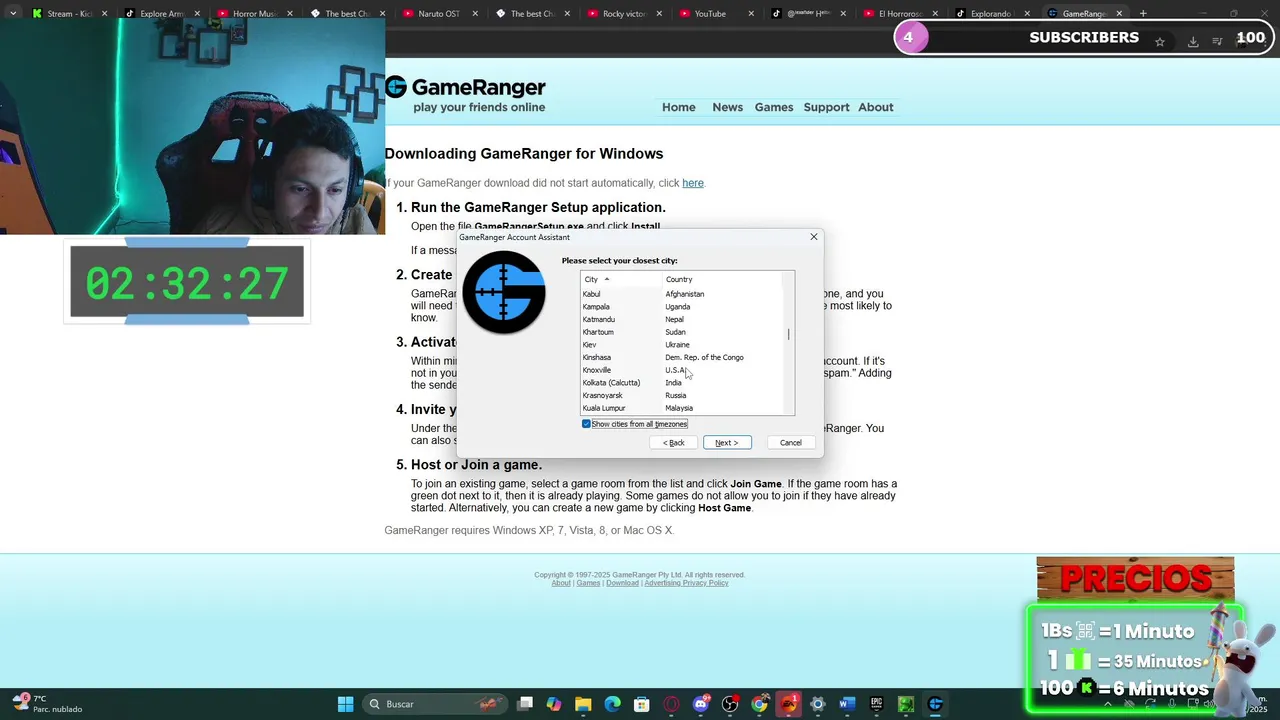This screenshot has width=1280, height=720.
Task: Open Opera browser from taskbar
Action: click(671, 704)
